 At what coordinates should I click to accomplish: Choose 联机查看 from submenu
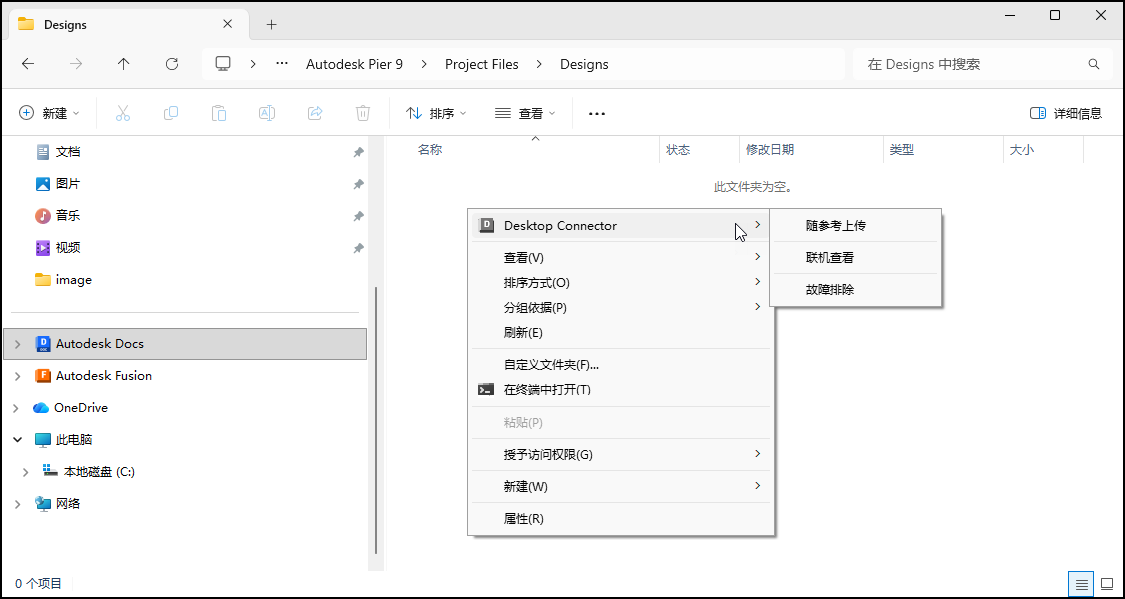point(855,258)
